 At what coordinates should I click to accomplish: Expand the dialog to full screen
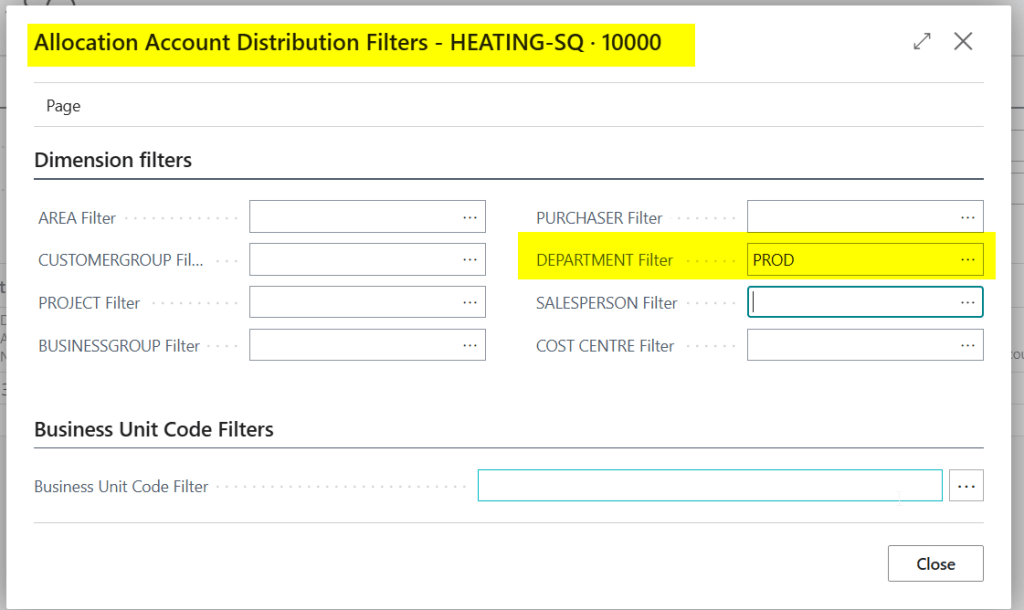pyautogui.click(x=922, y=41)
